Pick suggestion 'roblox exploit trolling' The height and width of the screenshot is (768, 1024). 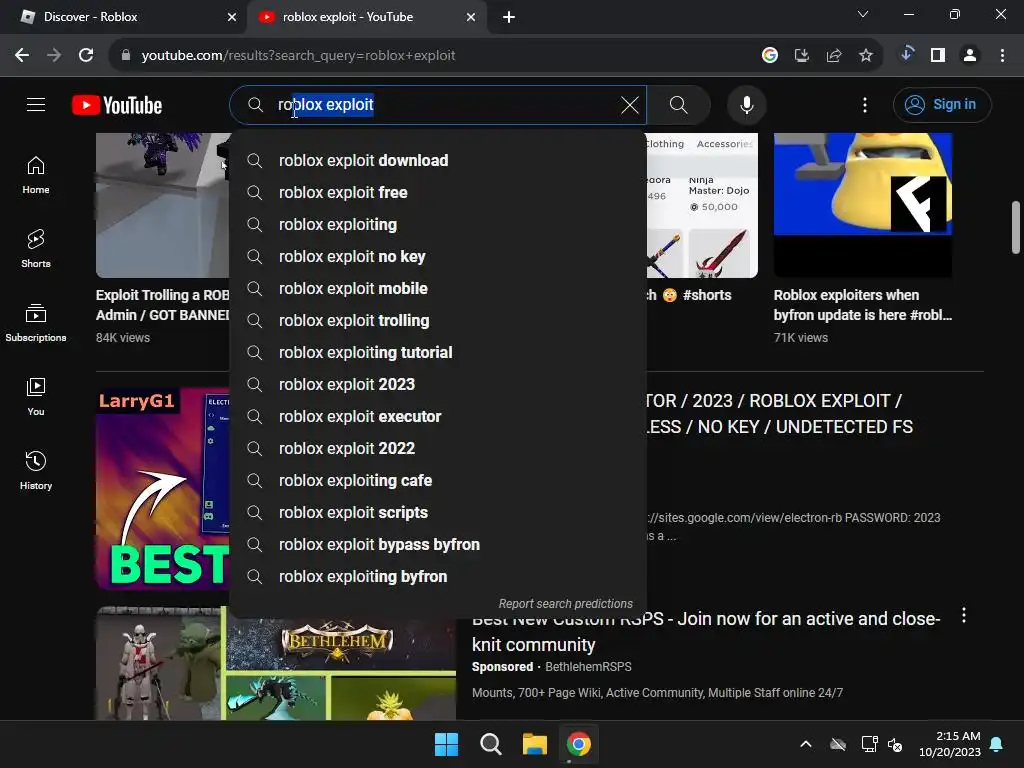438,321
